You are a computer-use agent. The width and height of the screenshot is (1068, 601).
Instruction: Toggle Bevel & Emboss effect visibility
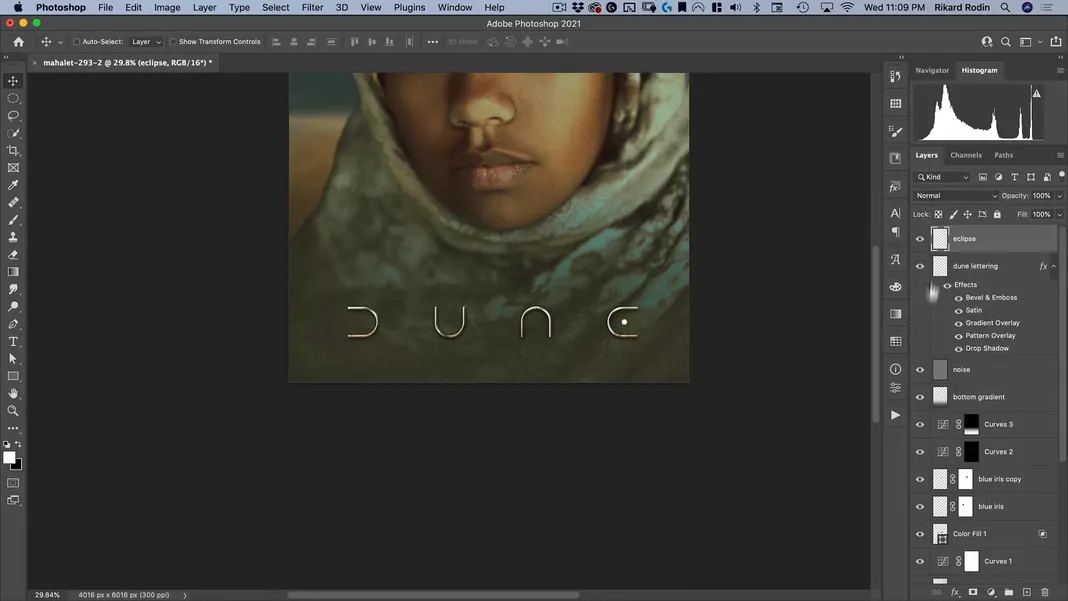click(958, 298)
